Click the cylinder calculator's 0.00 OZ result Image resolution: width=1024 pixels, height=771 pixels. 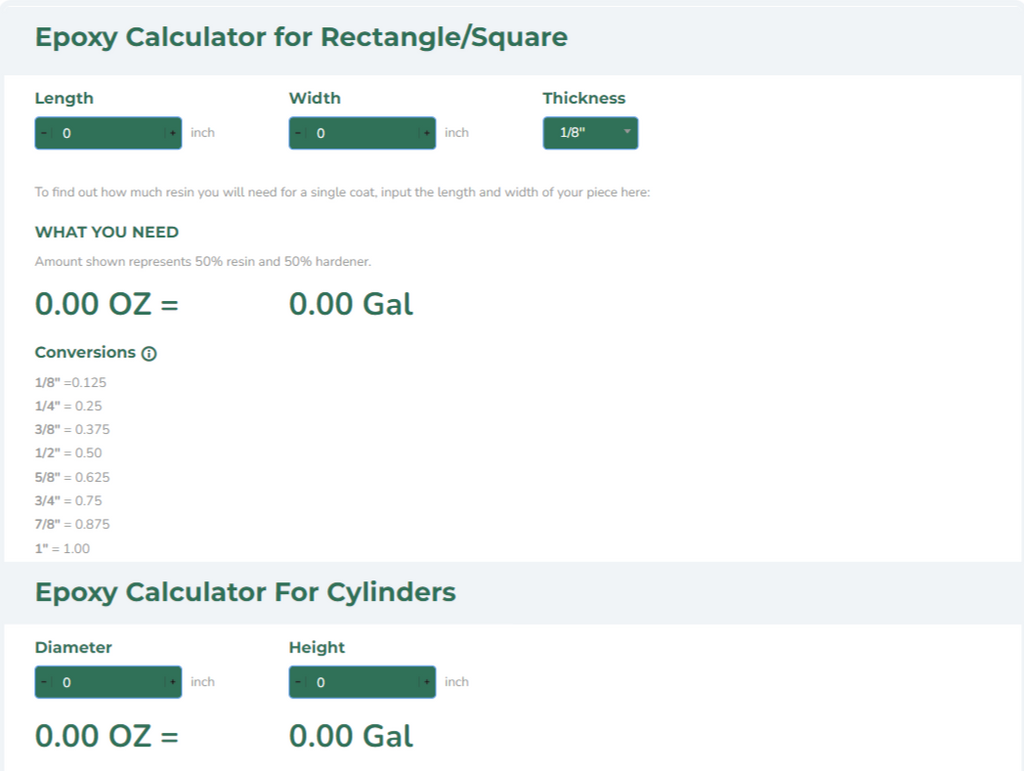coord(106,736)
